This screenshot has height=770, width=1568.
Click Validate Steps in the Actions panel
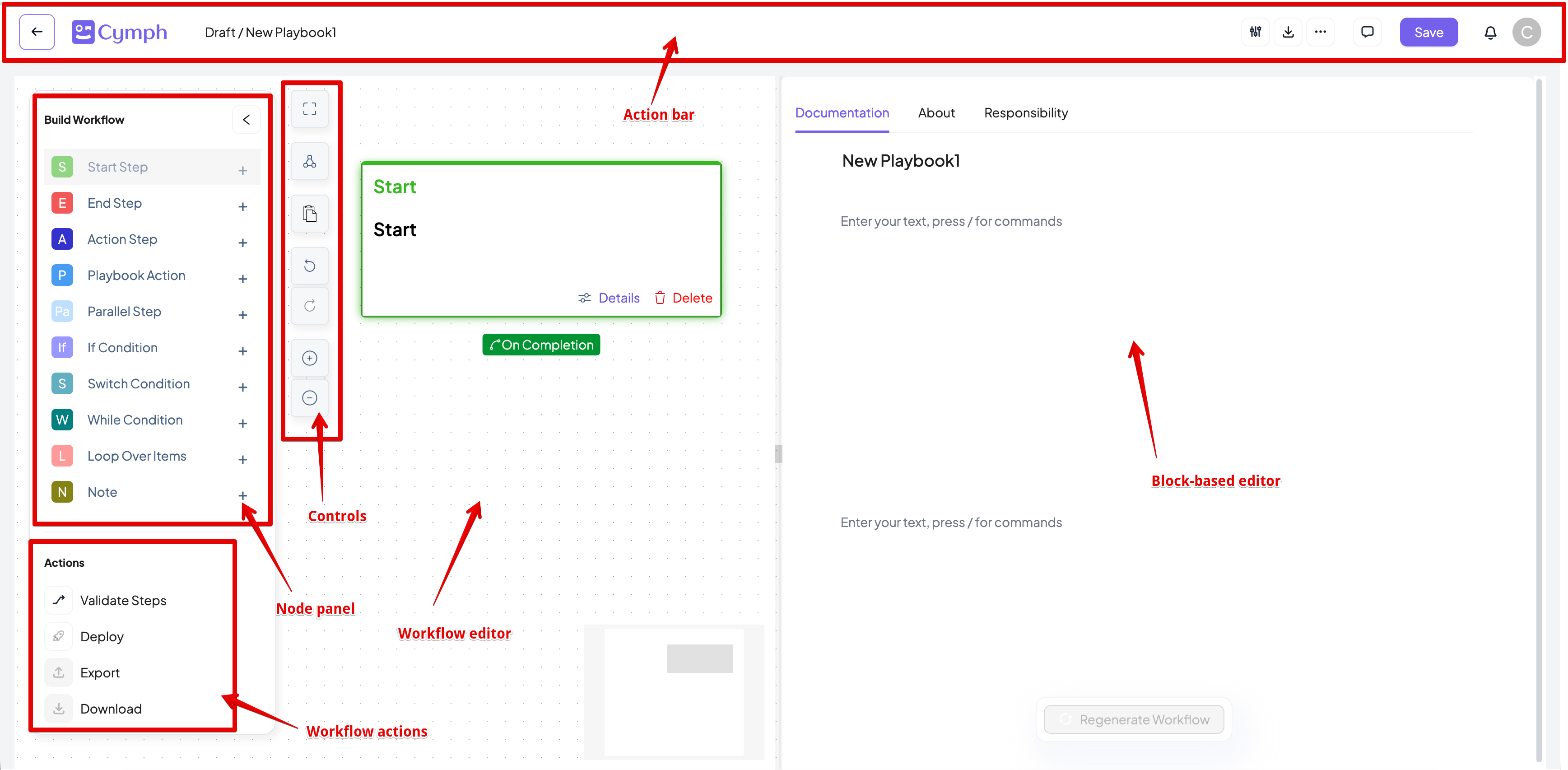pyautogui.click(x=123, y=600)
